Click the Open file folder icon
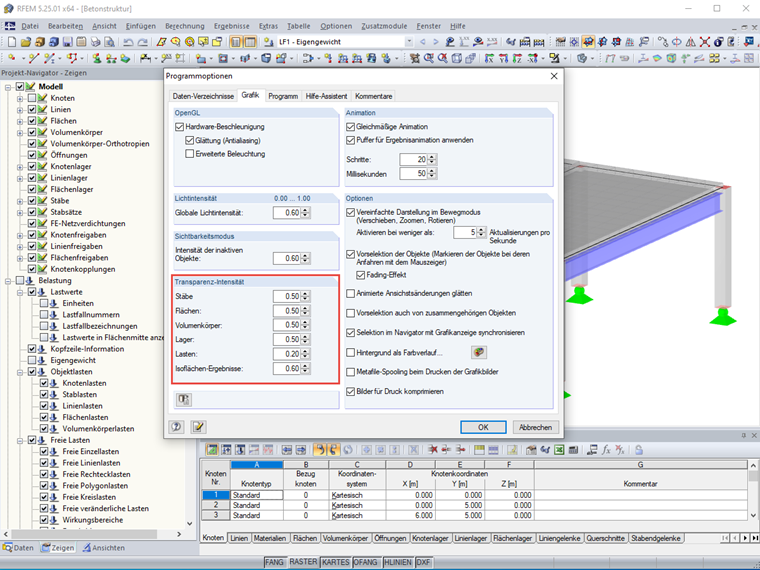 pos(26,42)
